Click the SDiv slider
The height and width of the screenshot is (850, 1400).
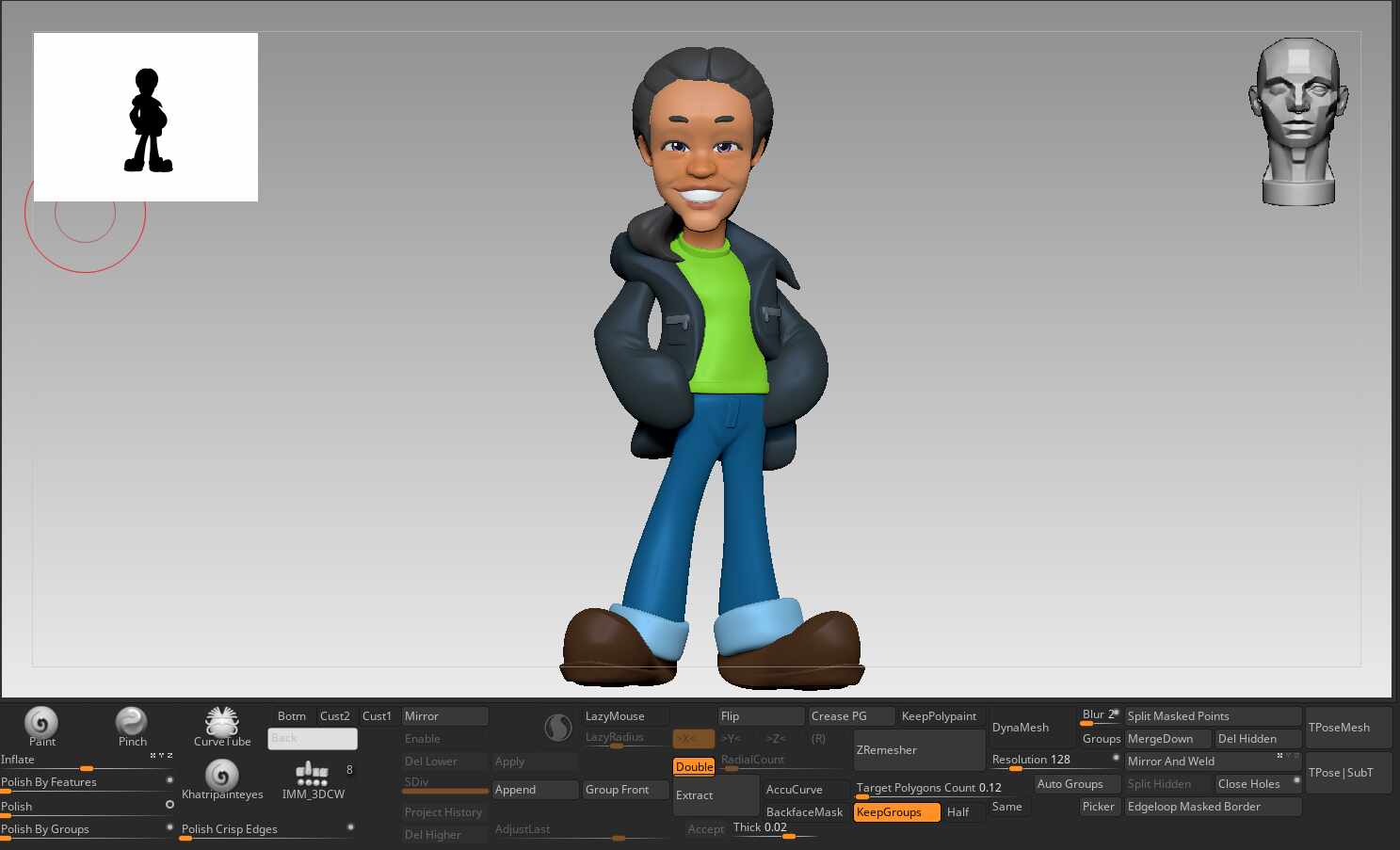pyautogui.click(x=445, y=784)
